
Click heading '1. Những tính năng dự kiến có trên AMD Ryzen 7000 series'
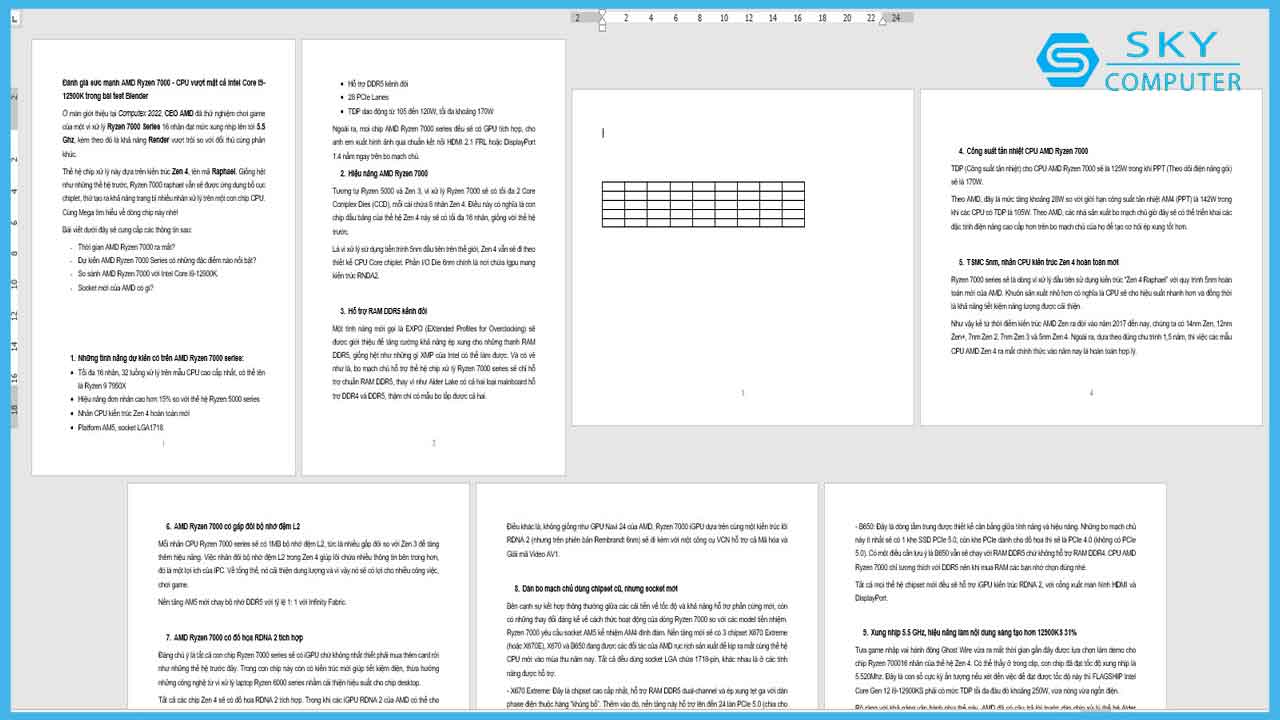point(157,358)
